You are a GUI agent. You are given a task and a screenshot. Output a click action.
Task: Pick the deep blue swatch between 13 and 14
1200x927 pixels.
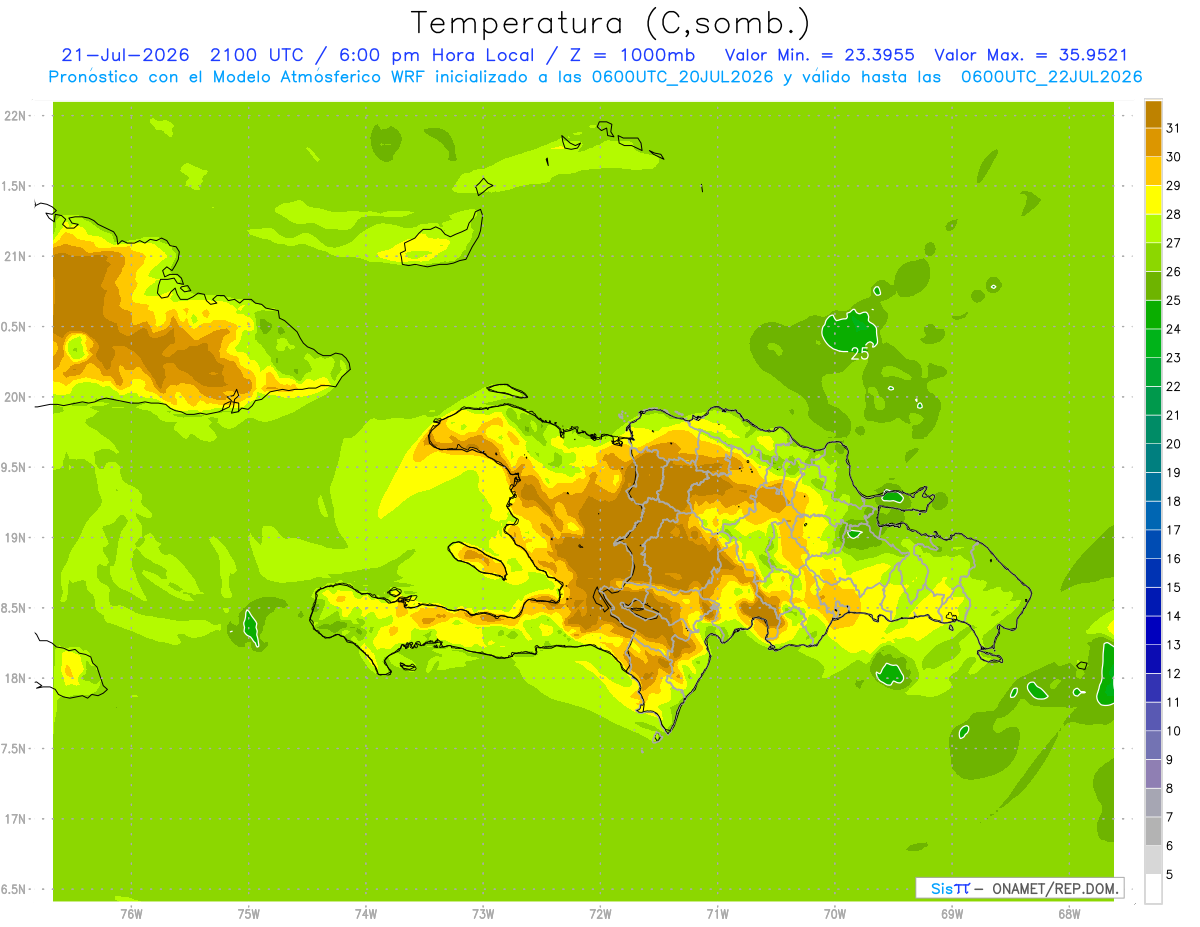pos(1153,630)
